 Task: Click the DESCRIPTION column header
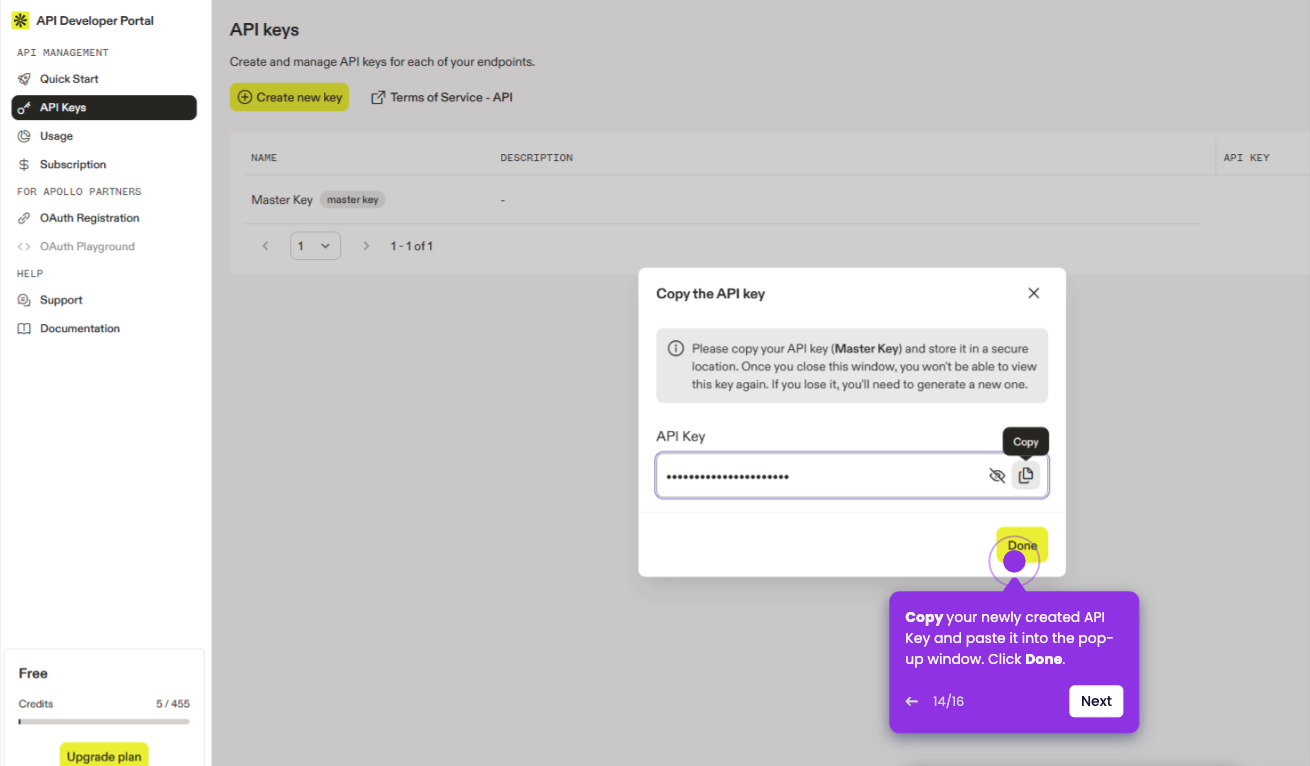537,158
